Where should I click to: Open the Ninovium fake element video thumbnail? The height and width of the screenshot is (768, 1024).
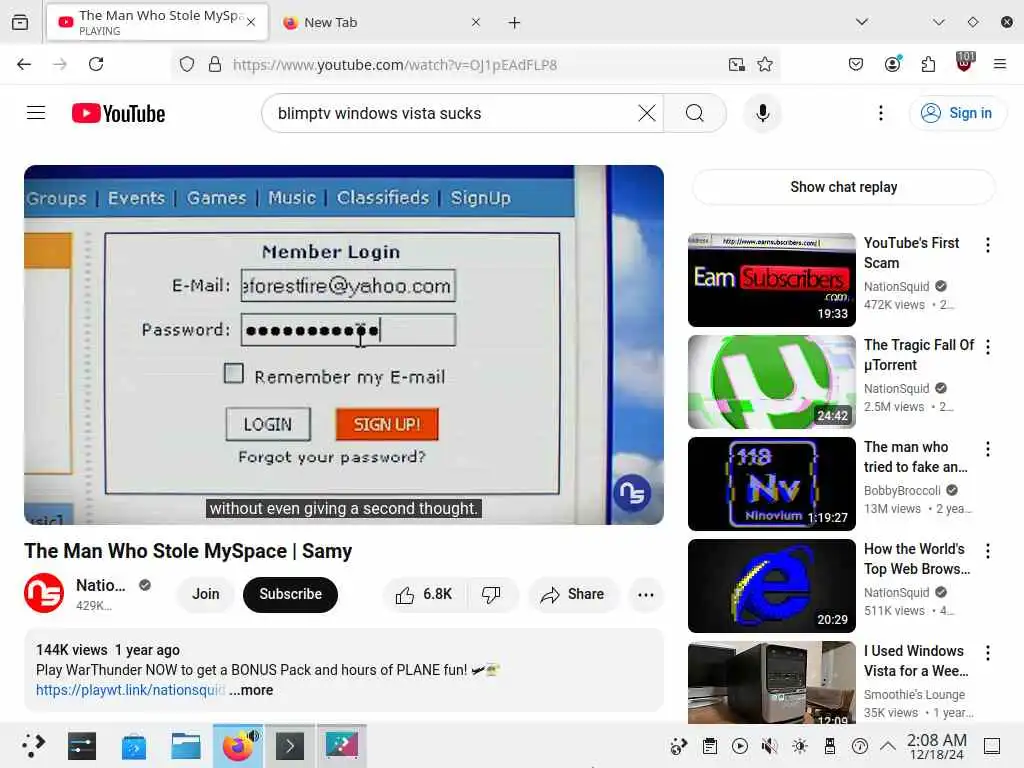point(771,483)
